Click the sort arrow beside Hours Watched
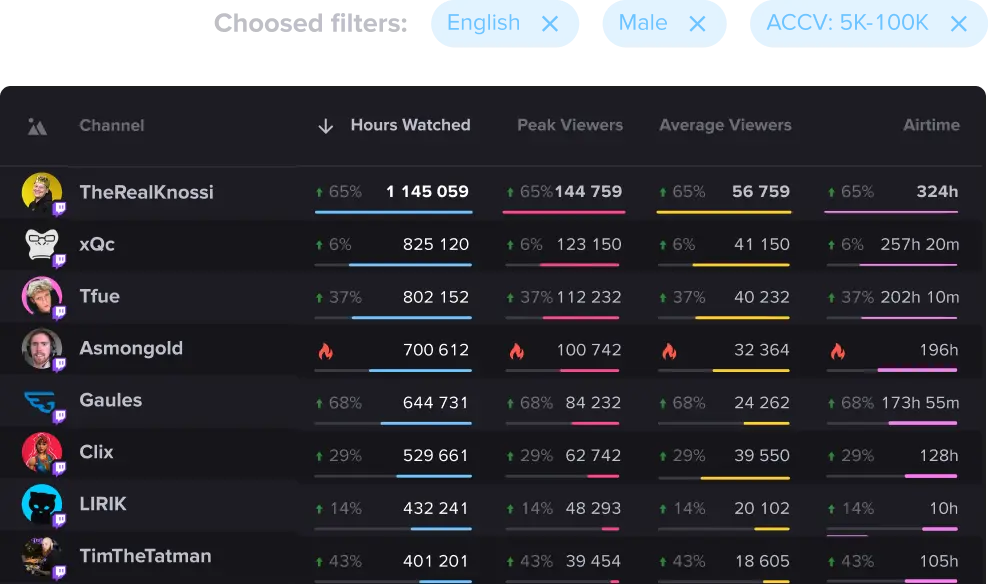This screenshot has width=988, height=584. 325,126
